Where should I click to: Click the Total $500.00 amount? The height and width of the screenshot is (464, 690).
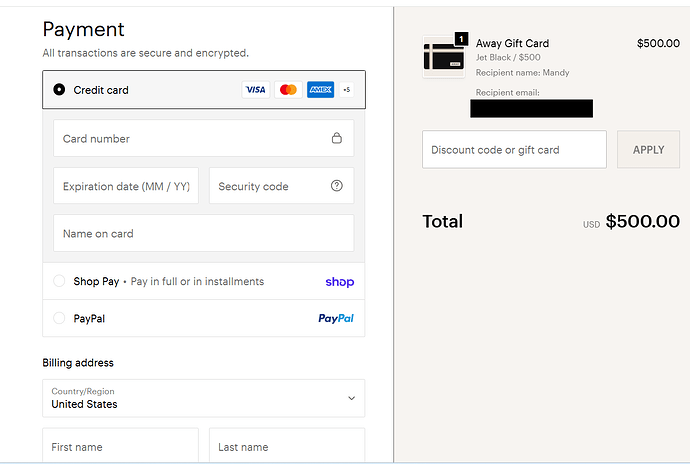click(642, 221)
